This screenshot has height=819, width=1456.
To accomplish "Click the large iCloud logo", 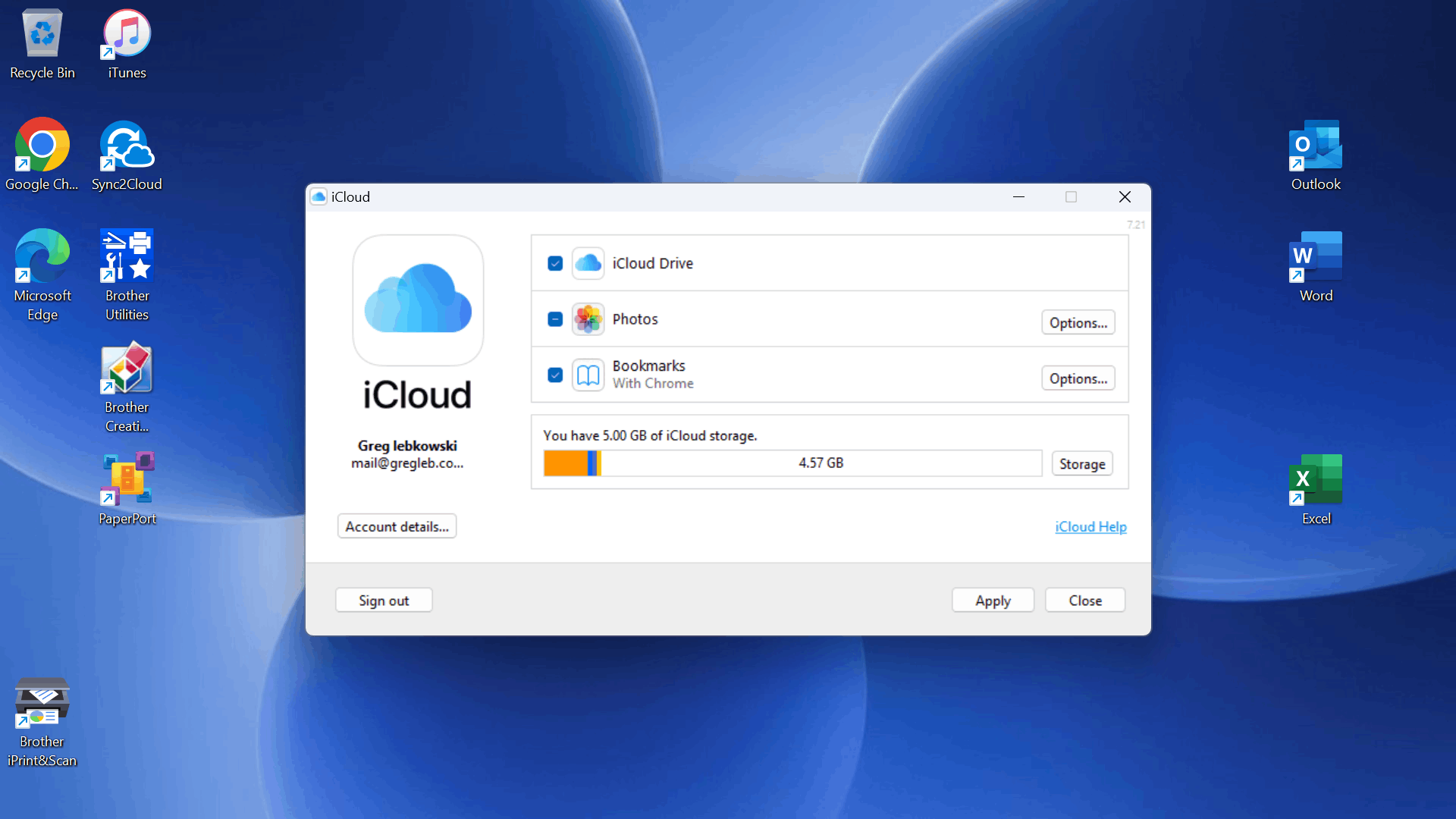I will click(x=418, y=300).
